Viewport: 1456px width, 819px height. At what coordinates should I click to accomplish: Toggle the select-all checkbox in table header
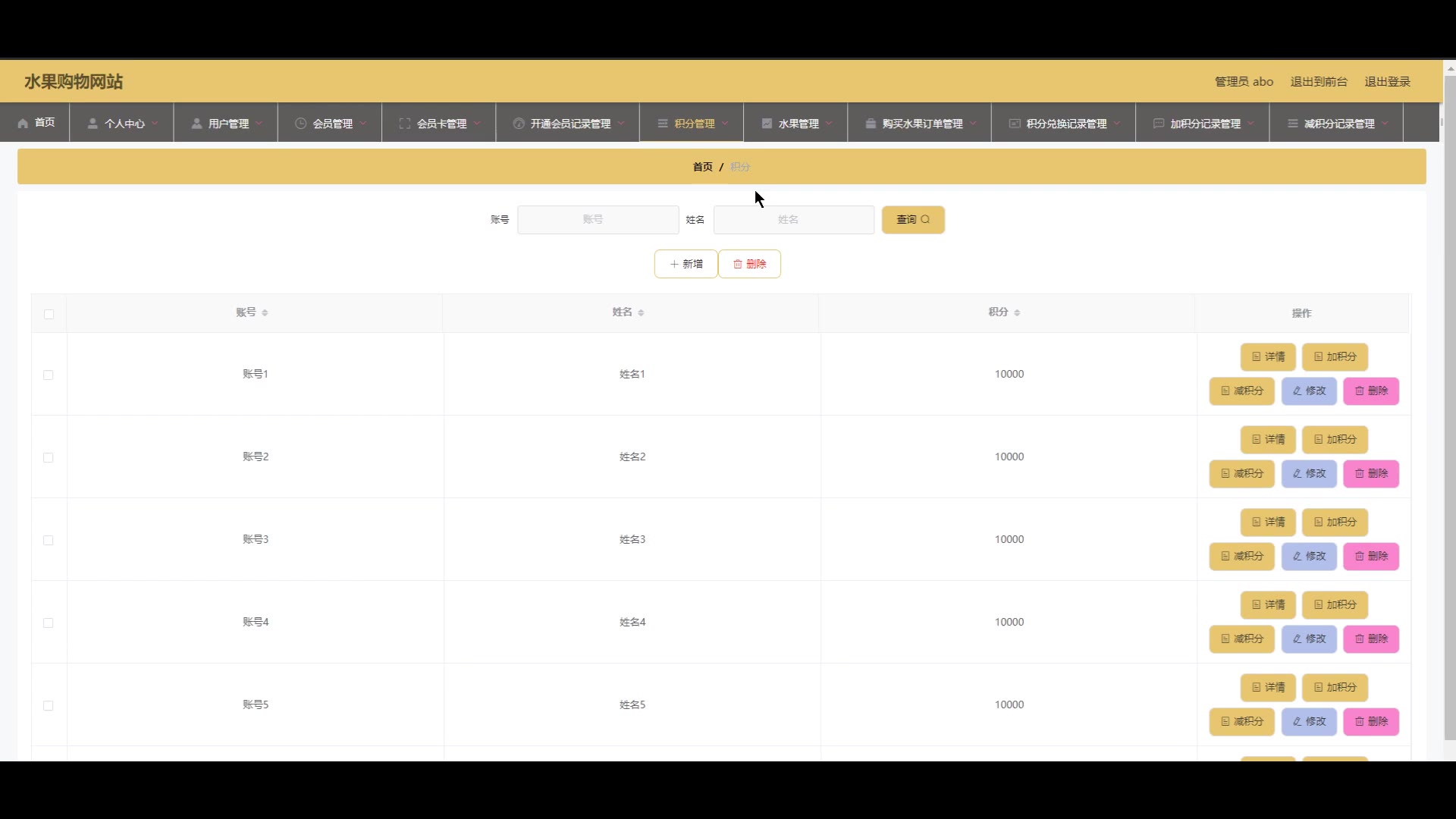tap(49, 314)
